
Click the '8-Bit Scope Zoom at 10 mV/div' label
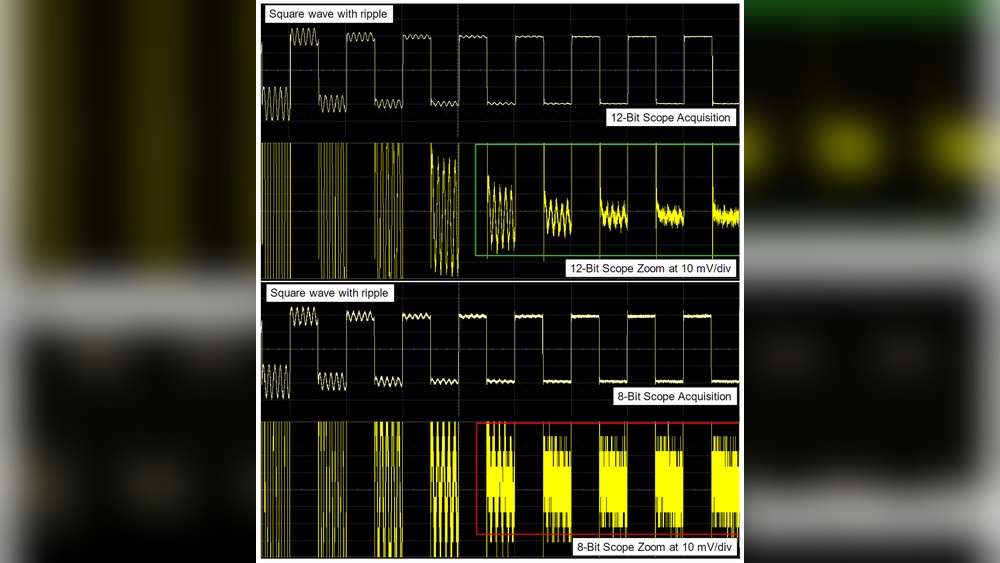(x=654, y=546)
